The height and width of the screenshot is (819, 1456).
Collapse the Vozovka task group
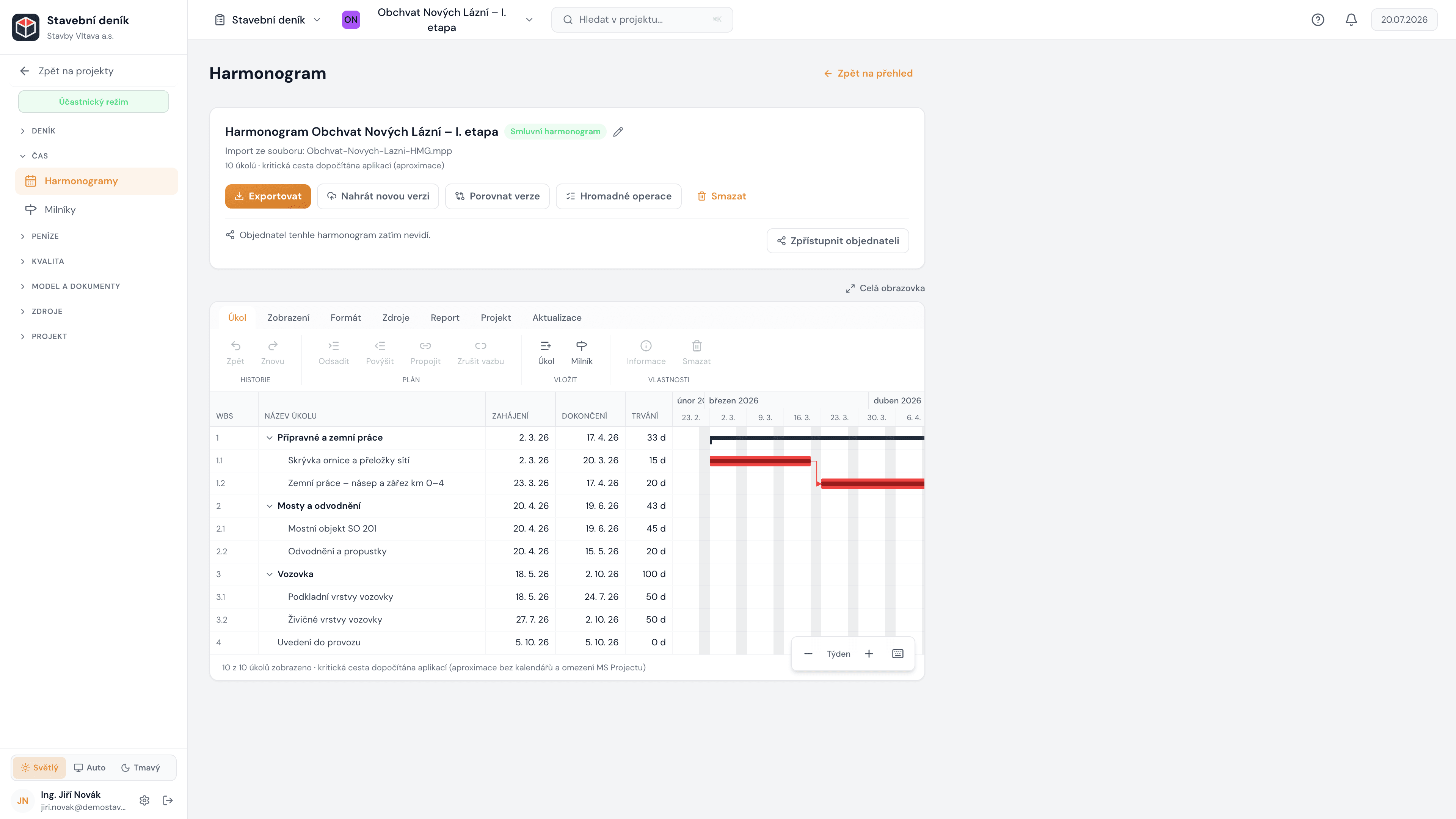[270, 574]
